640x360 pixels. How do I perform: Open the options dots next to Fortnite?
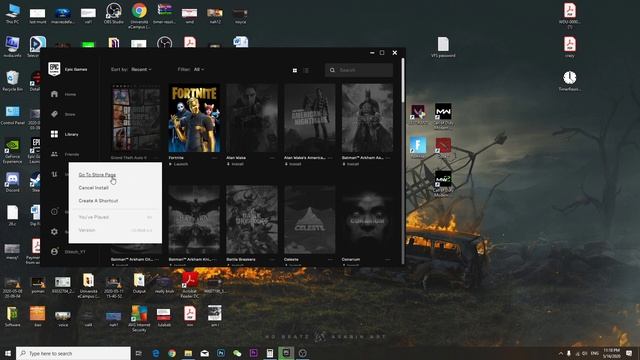pyautogui.click(x=214, y=158)
